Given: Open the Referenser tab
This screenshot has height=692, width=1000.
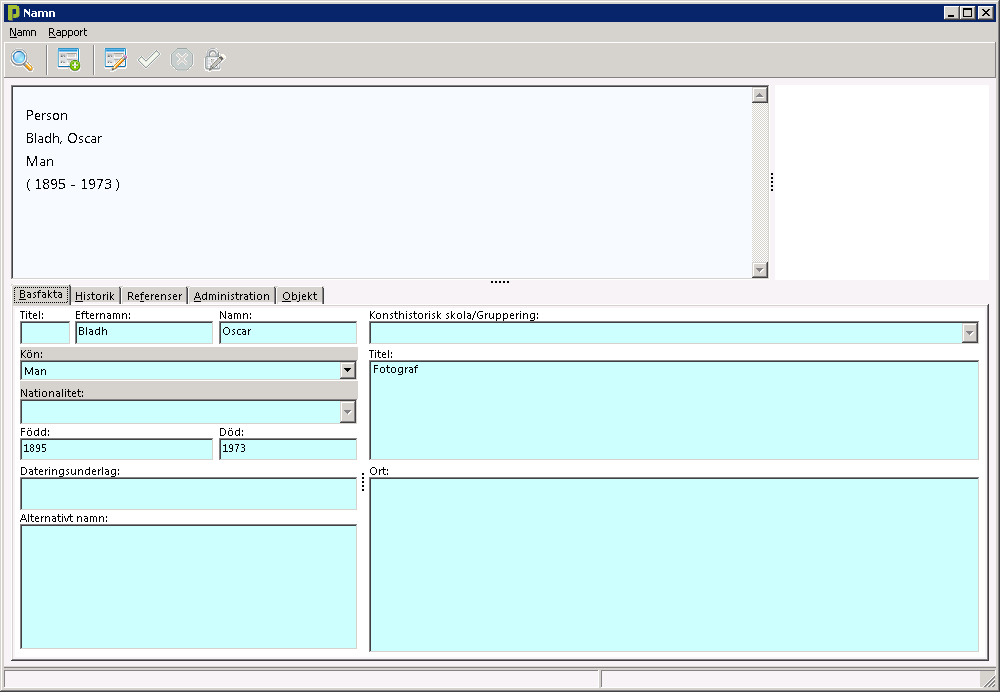Looking at the screenshot, I should pos(154,296).
